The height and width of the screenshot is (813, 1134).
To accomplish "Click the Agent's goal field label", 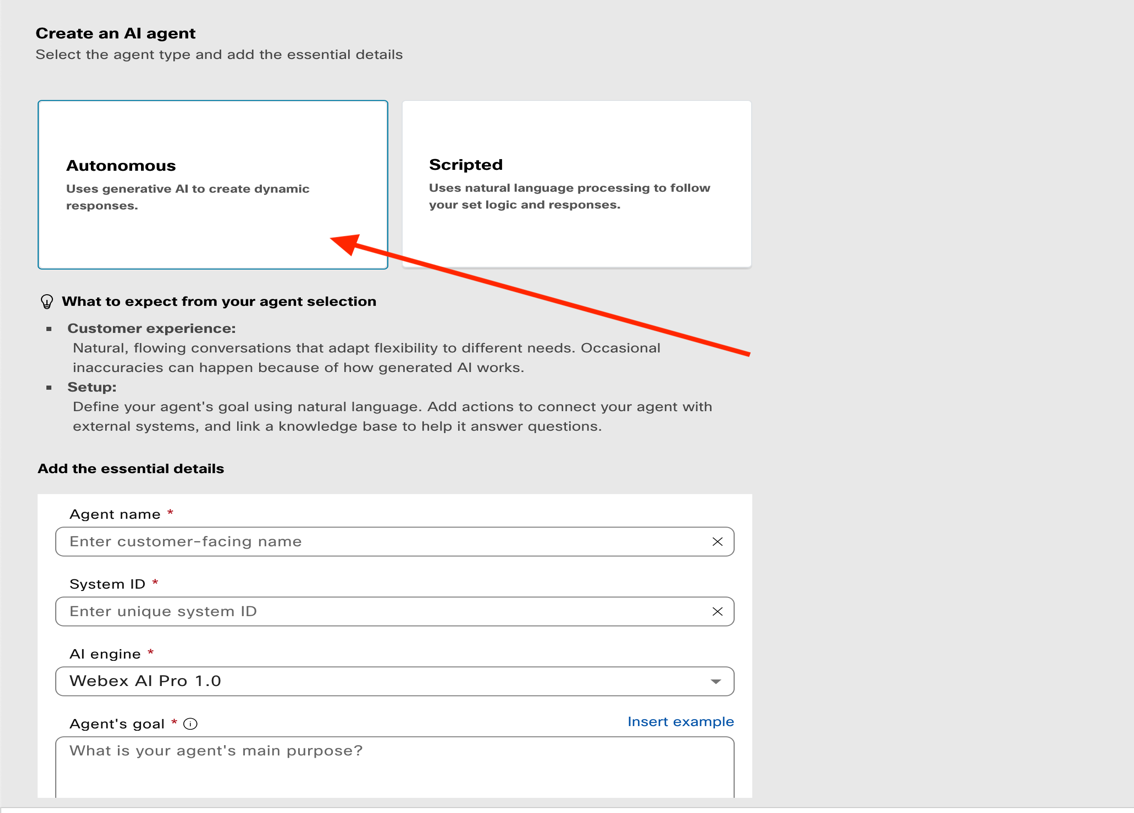I will point(117,724).
